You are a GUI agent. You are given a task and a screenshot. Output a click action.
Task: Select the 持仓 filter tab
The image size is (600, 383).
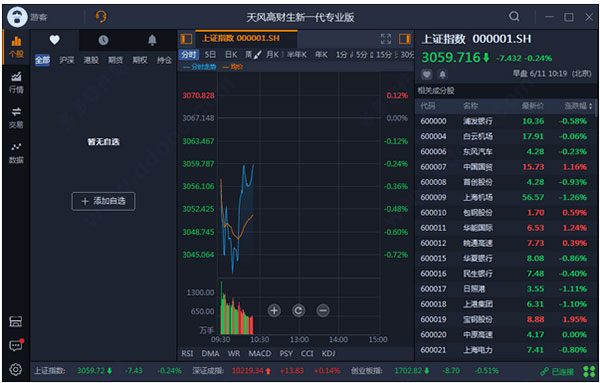164,60
